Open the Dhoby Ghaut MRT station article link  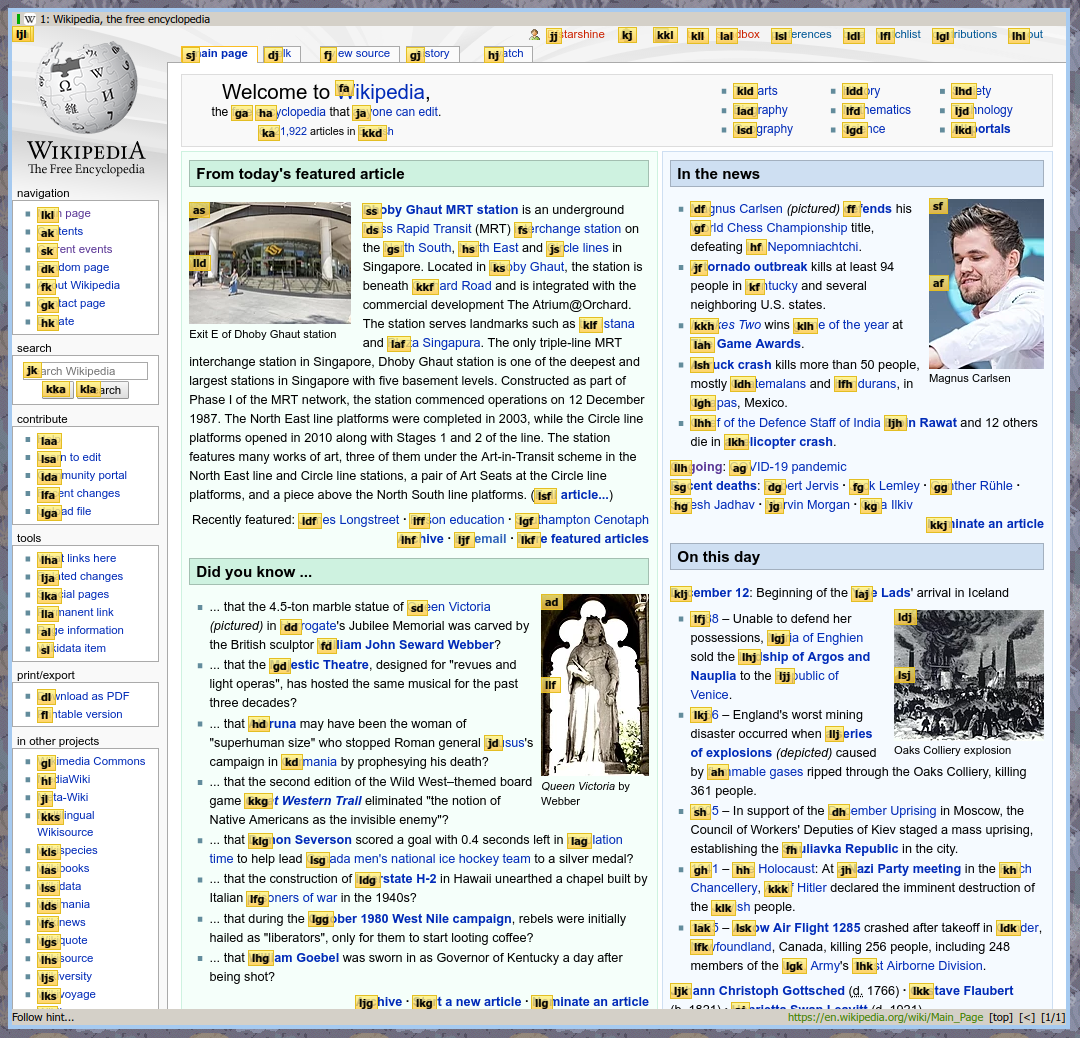coord(440,209)
